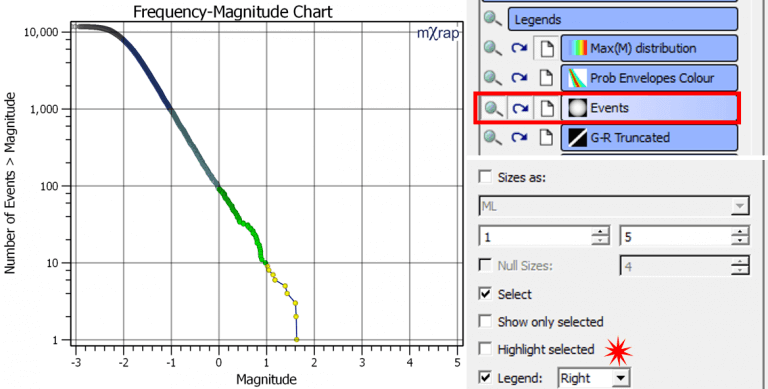Select the Events series
Viewport: 768px width, 389px height.
click(649, 108)
